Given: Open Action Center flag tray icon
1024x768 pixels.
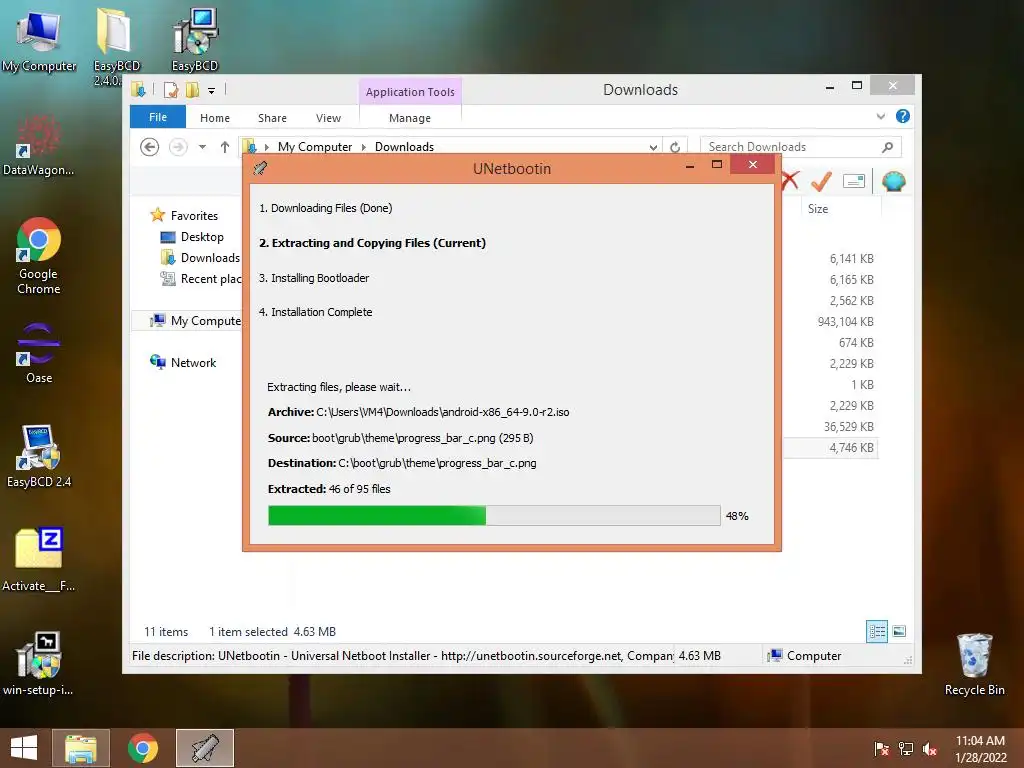Looking at the screenshot, I should click(881, 748).
